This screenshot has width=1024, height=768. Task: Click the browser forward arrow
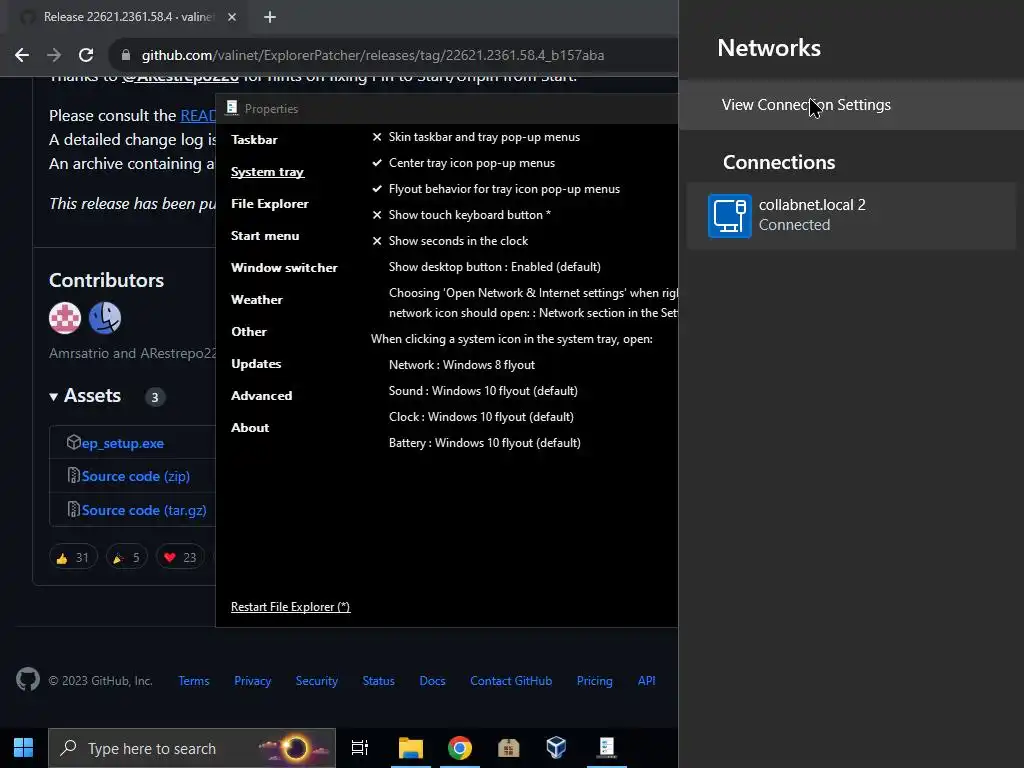[x=54, y=55]
